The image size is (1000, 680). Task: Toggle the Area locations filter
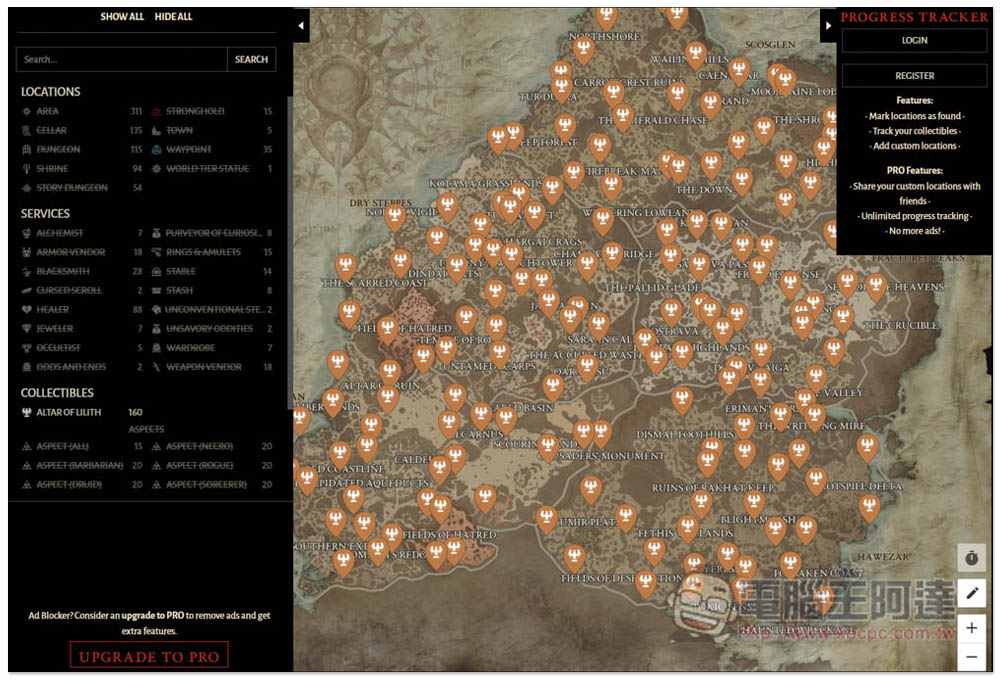[82, 111]
